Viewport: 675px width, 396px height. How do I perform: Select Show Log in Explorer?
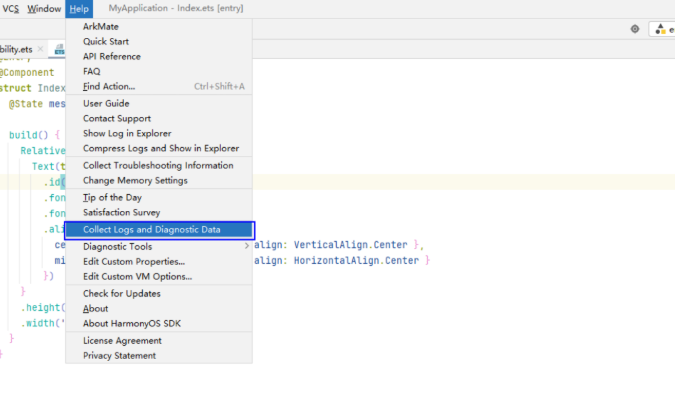pos(159,133)
